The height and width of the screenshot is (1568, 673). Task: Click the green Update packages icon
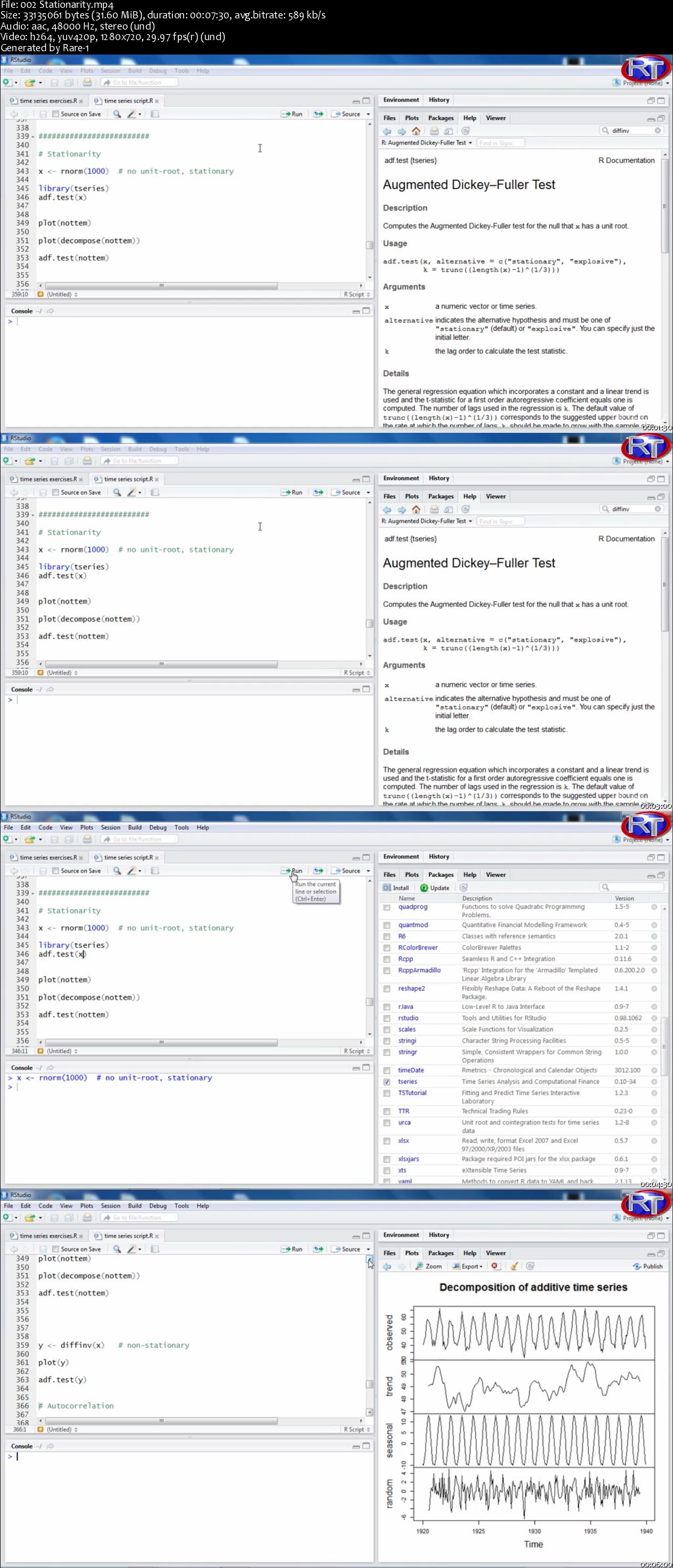pyautogui.click(x=424, y=887)
